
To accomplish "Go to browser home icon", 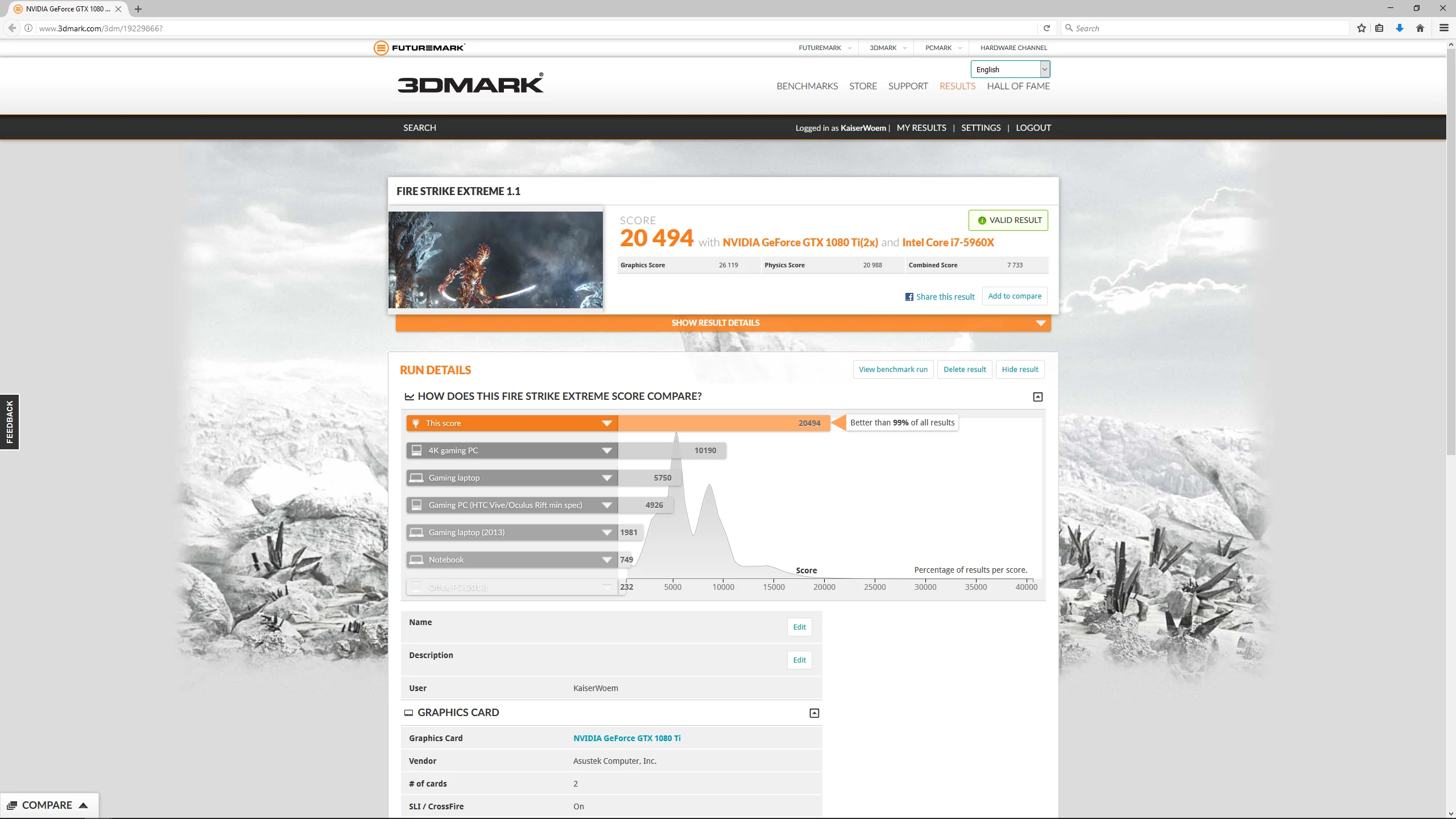I will tap(1420, 28).
